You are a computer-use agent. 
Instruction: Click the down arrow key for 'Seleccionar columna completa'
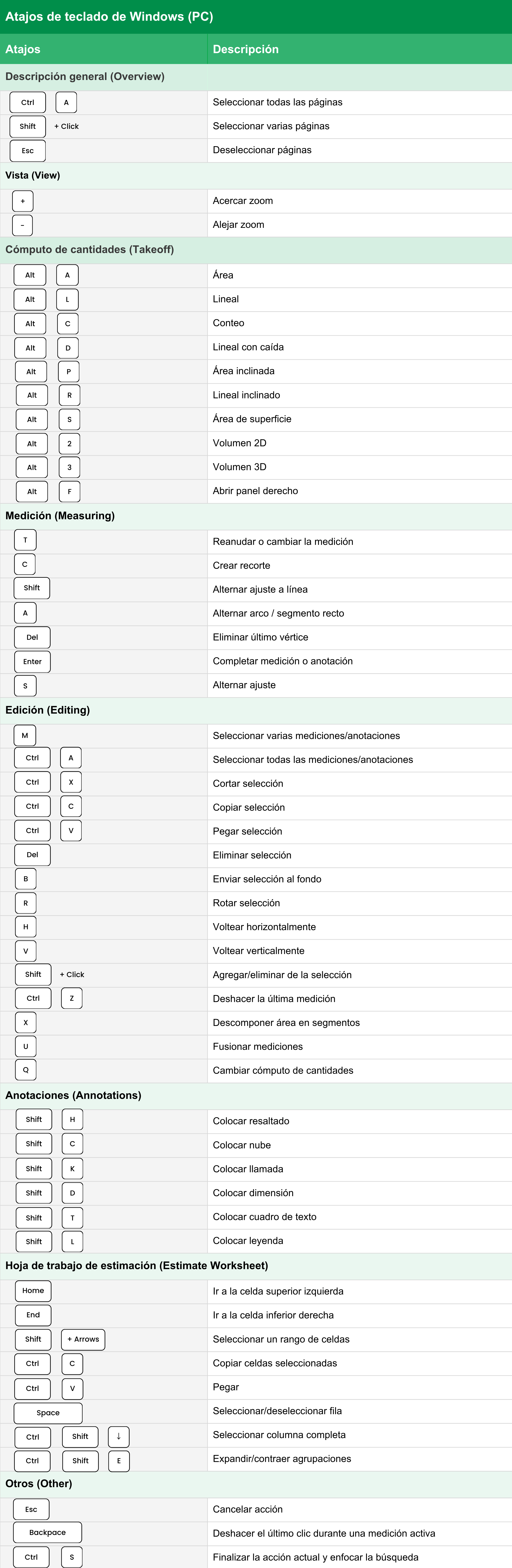[119, 1437]
